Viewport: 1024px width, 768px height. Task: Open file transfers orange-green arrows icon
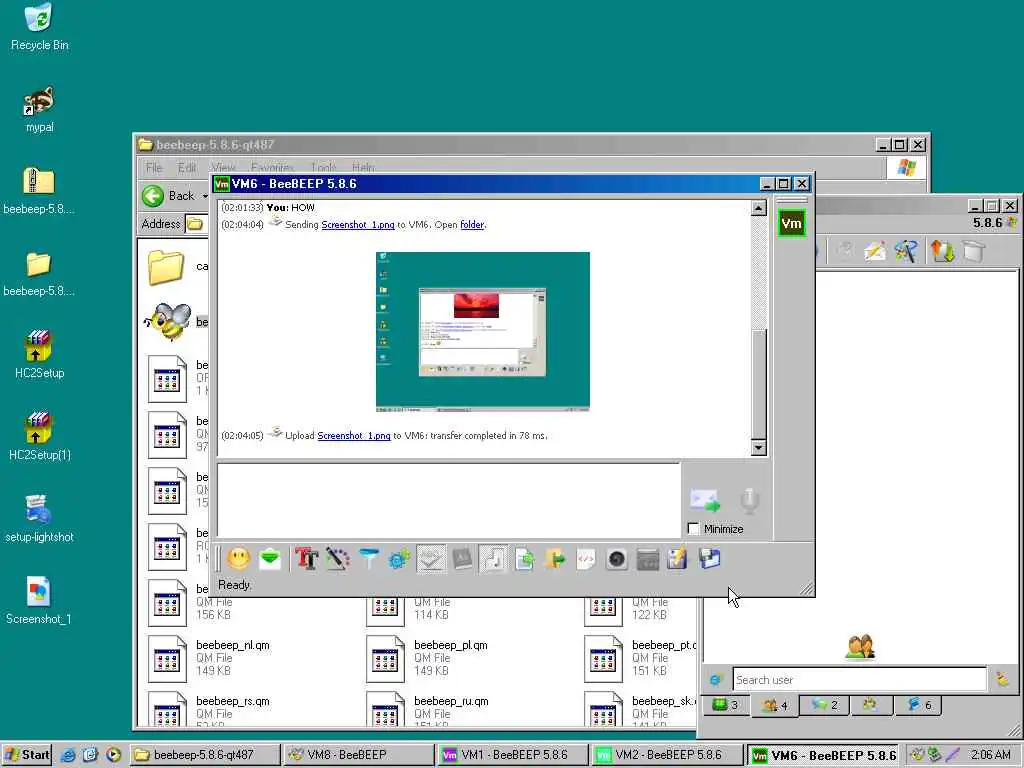(x=942, y=251)
